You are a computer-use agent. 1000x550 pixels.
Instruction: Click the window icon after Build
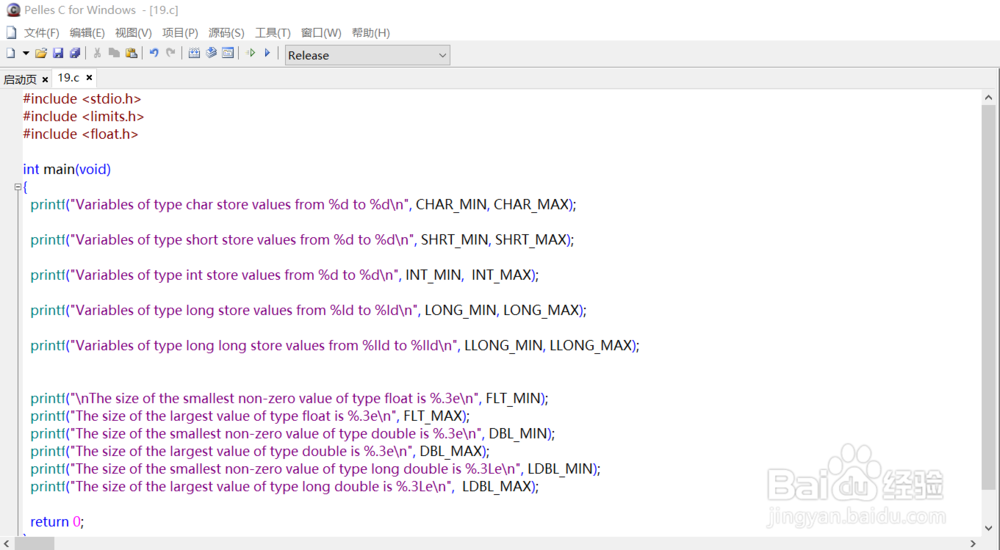pos(228,54)
